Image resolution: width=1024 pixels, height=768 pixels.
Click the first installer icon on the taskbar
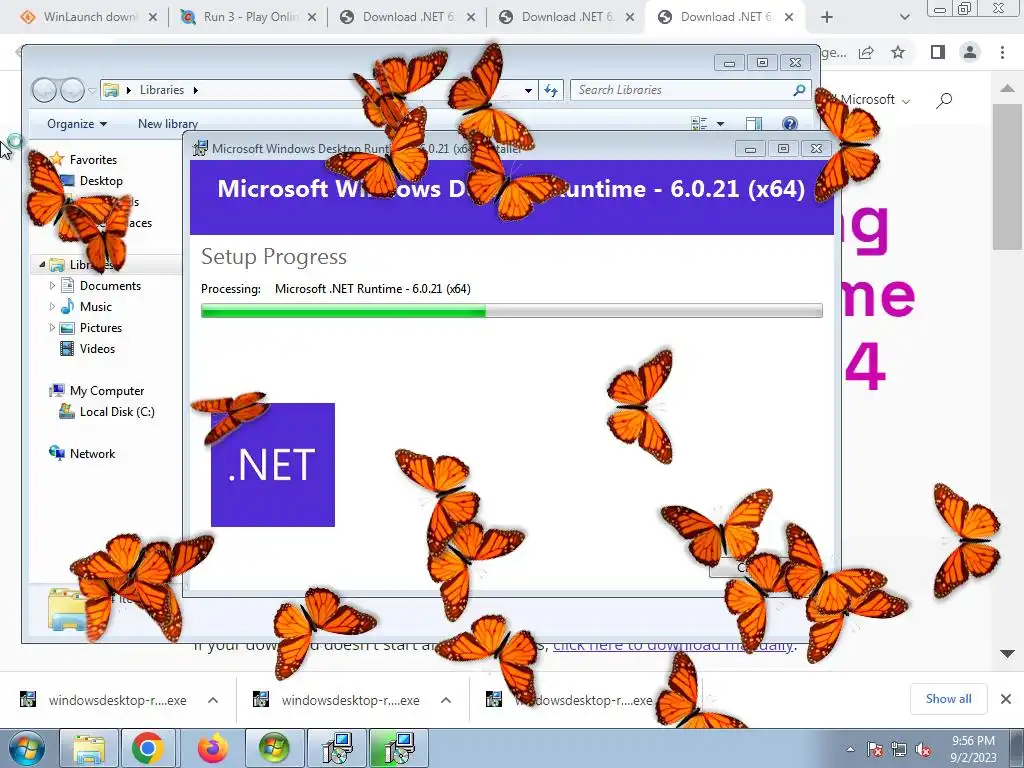point(336,748)
